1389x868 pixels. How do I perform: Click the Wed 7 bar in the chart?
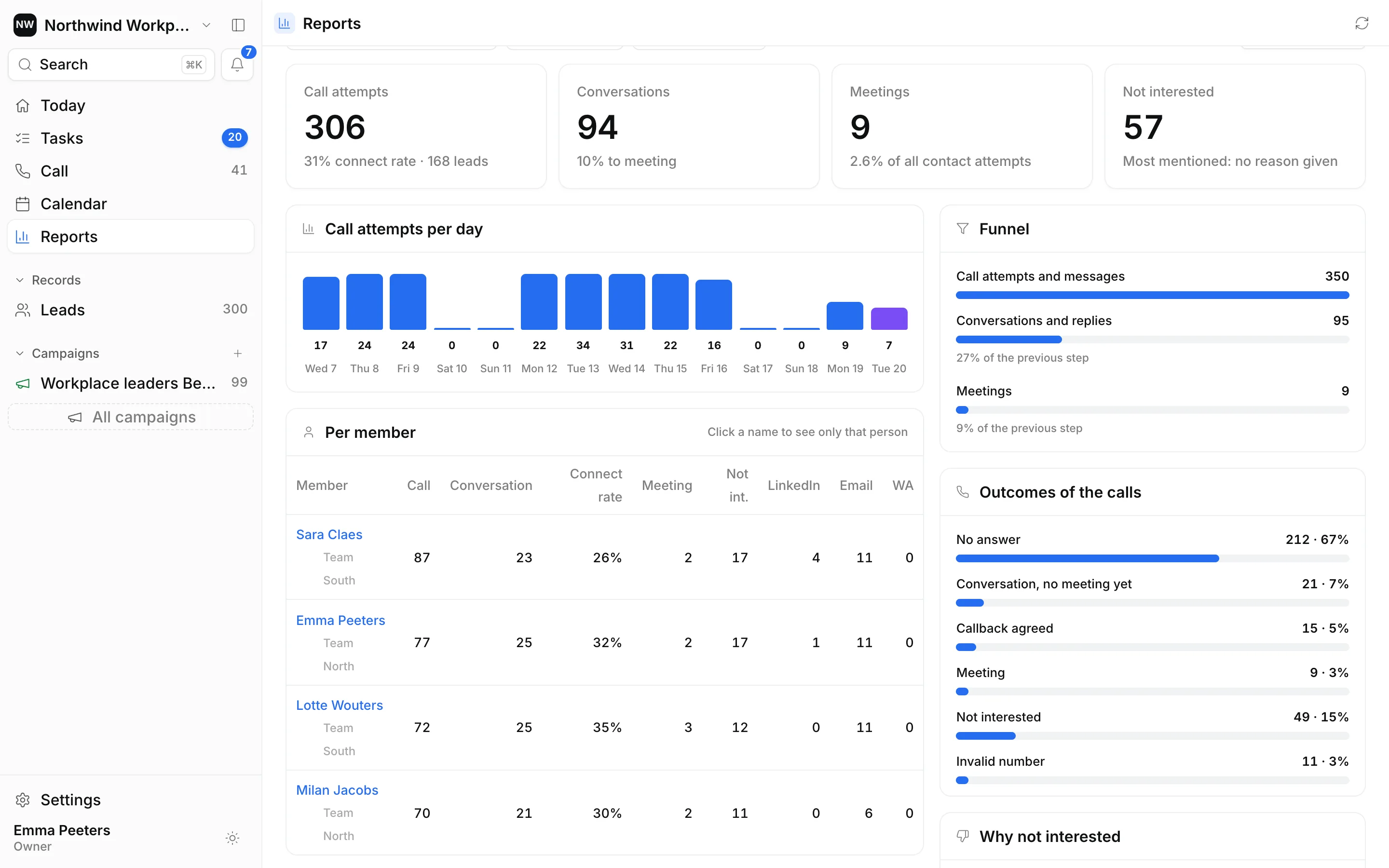coord(321,304)
